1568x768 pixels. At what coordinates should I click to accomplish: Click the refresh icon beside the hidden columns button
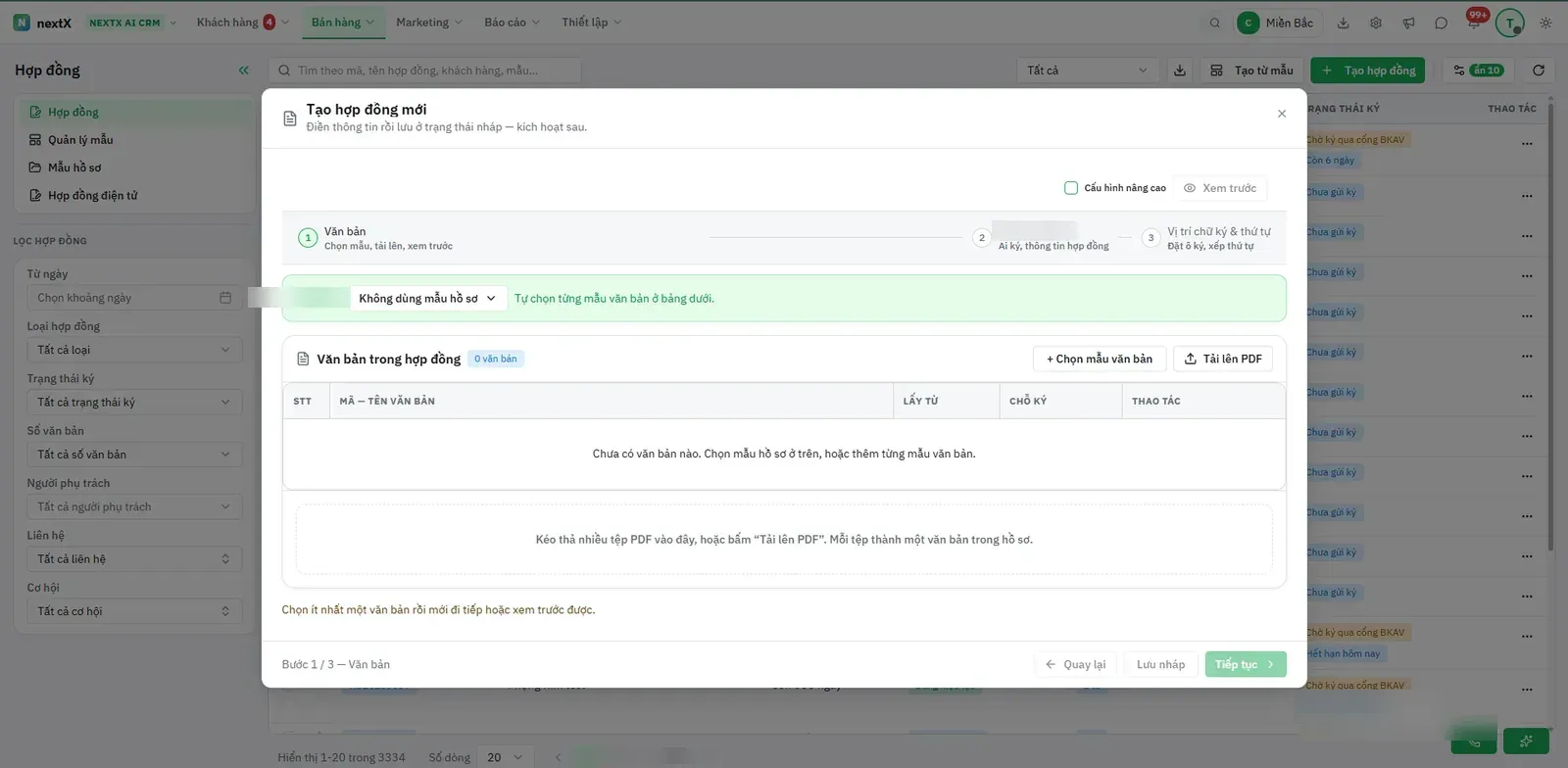[1539, 71]
